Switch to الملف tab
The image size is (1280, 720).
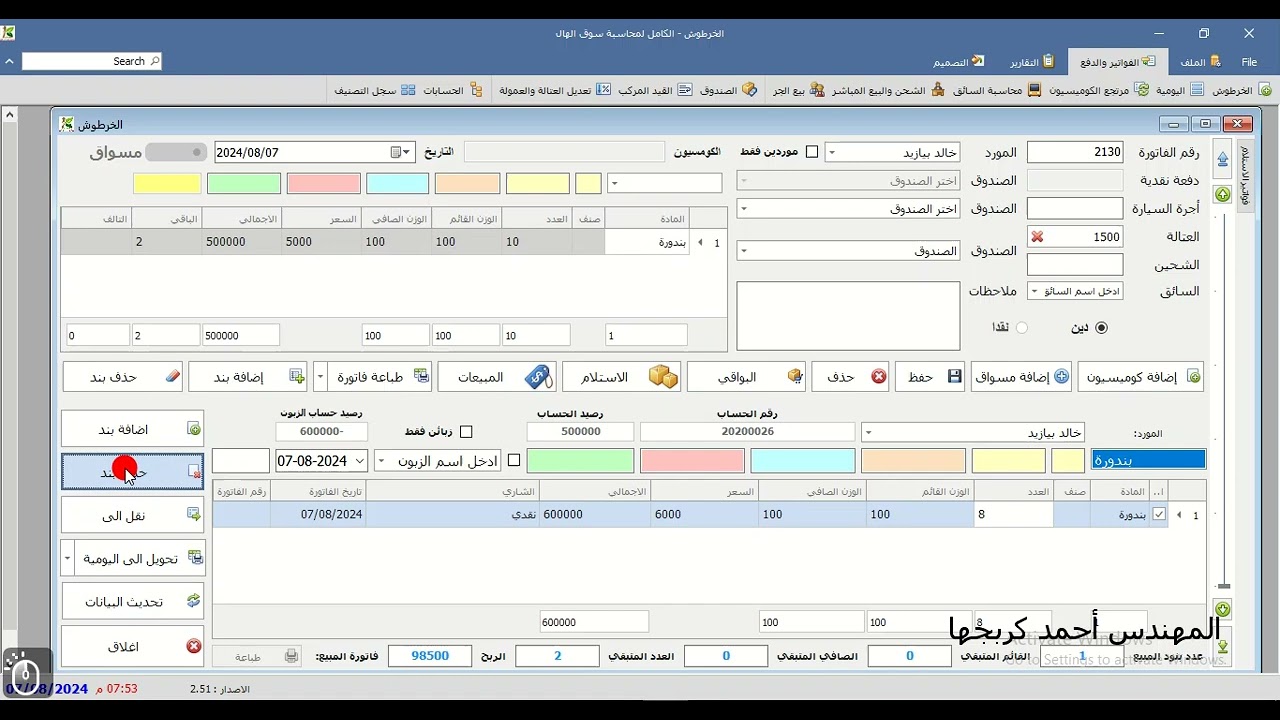click(1201, 62)
